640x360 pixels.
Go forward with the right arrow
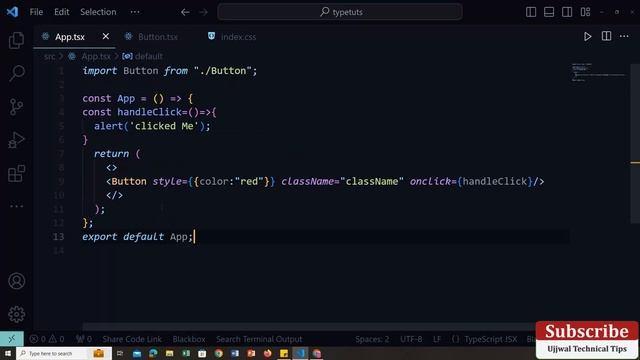pyautogui.click(x=203, y=12)
